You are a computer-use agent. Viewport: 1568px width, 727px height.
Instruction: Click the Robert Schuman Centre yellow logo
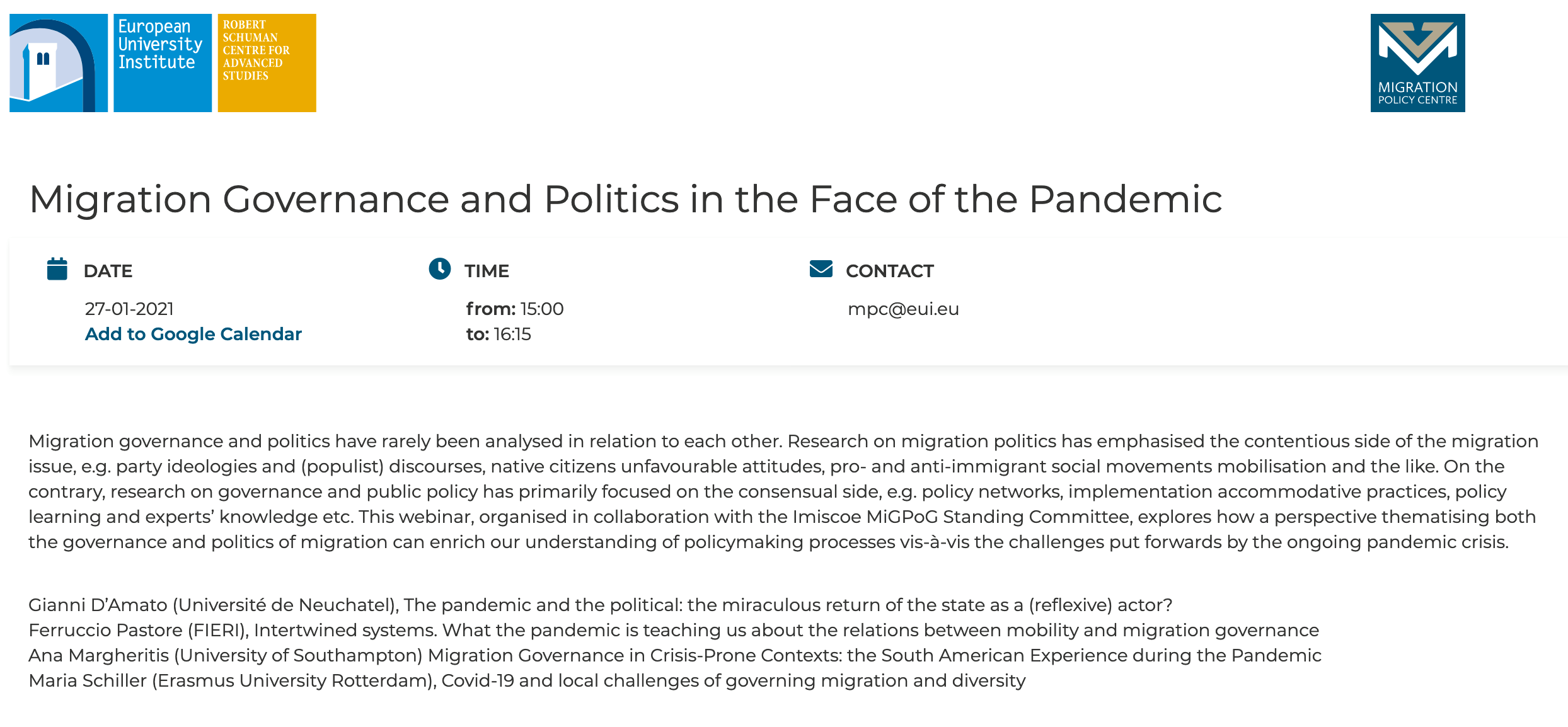(267, 63)
